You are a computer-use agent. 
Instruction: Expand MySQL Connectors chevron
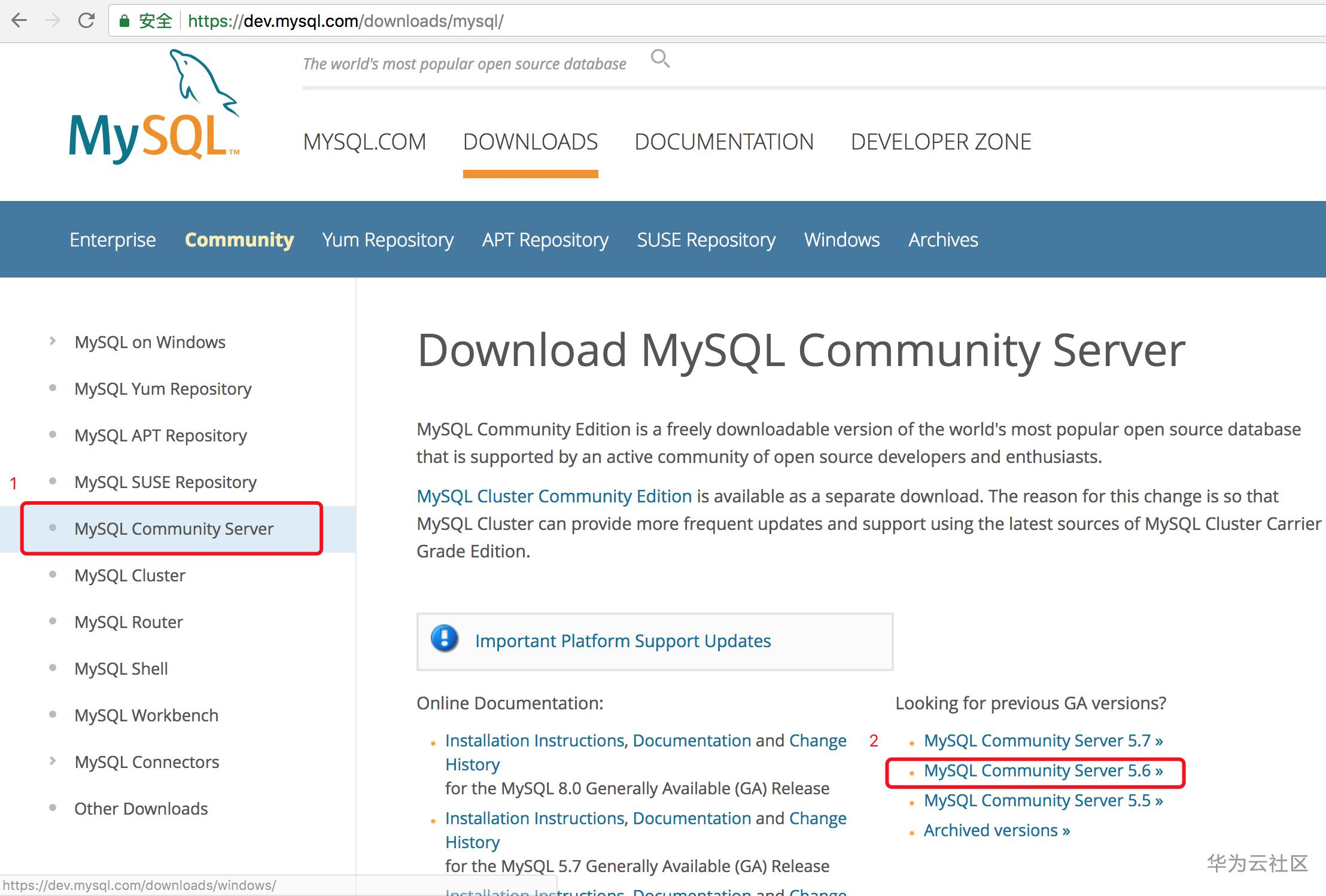[x=53, y=761]
